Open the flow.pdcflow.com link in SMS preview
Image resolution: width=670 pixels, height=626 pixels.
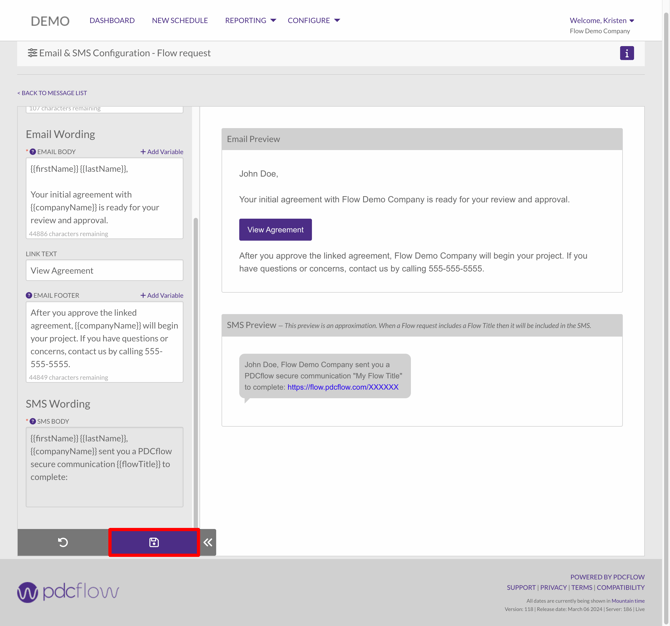(343, 387)
